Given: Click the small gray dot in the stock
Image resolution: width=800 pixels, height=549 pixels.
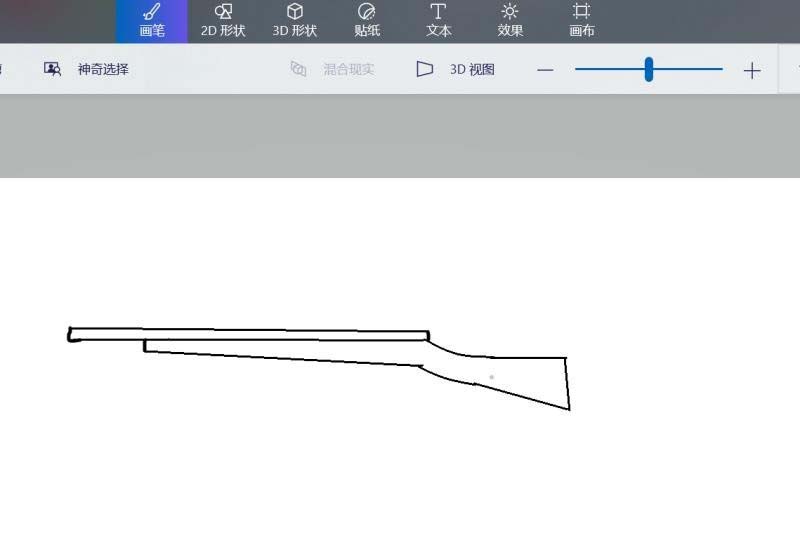Looking at the screenshot, I should [x=491, y=377].
